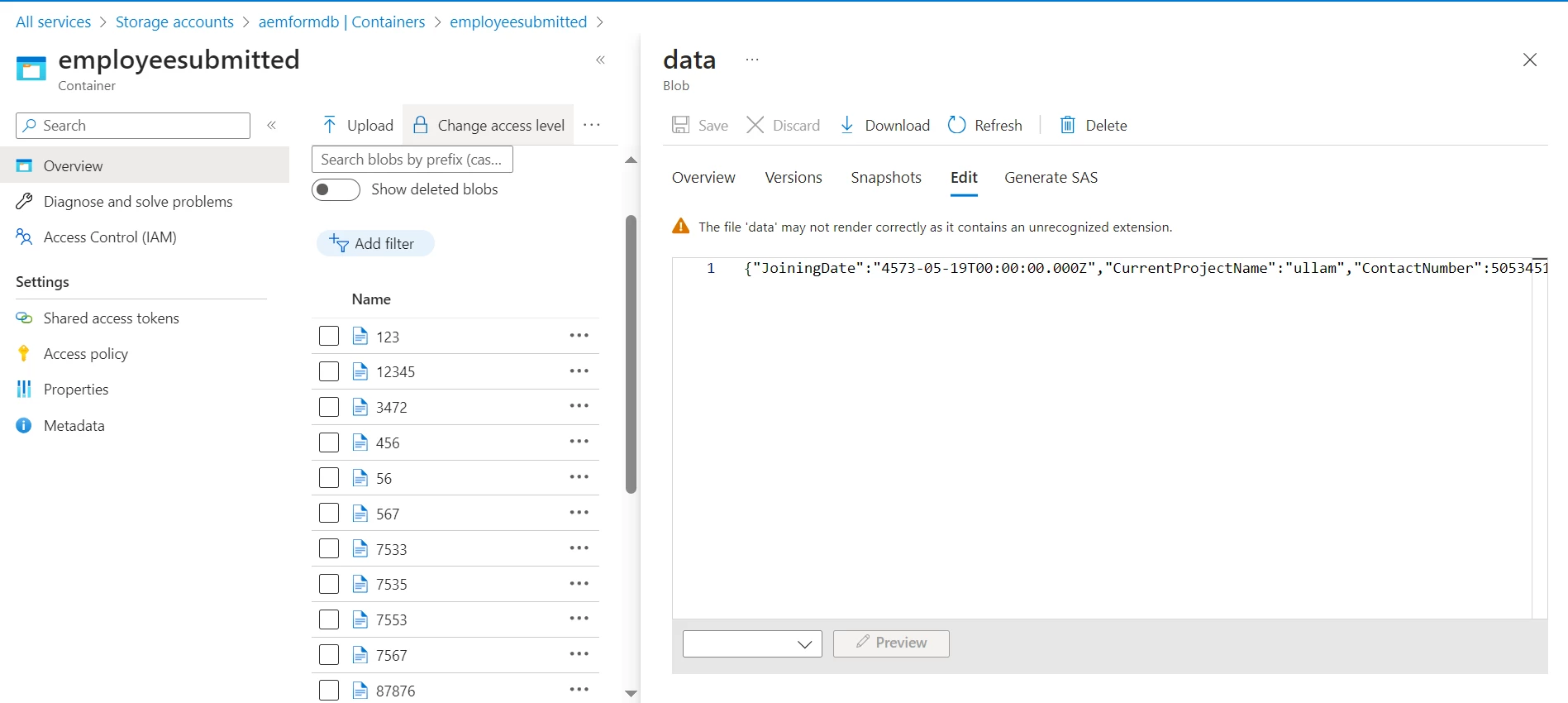Click the warning triangle icon
The width and height of the screenshot is (1568, 703).
(x=681, y=227)
